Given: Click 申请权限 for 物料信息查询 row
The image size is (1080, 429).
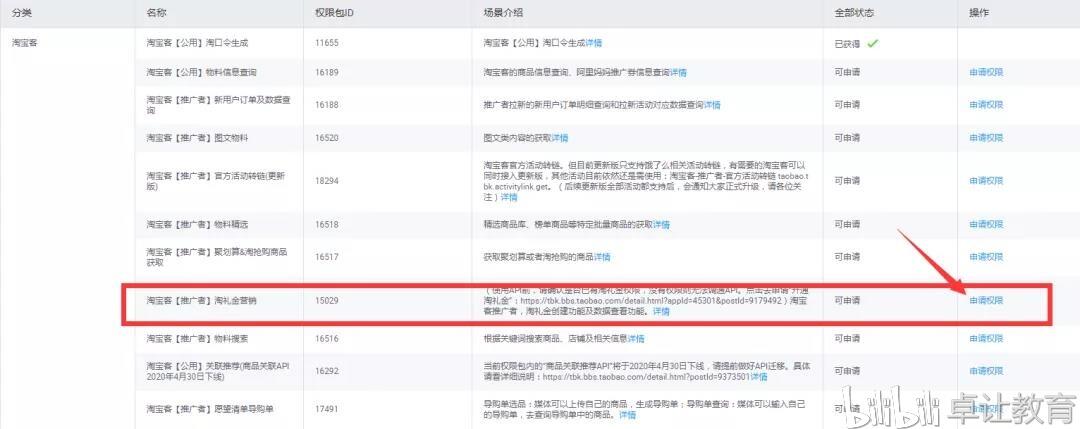Looking at the screenshot, I should [x=986, y=72].
